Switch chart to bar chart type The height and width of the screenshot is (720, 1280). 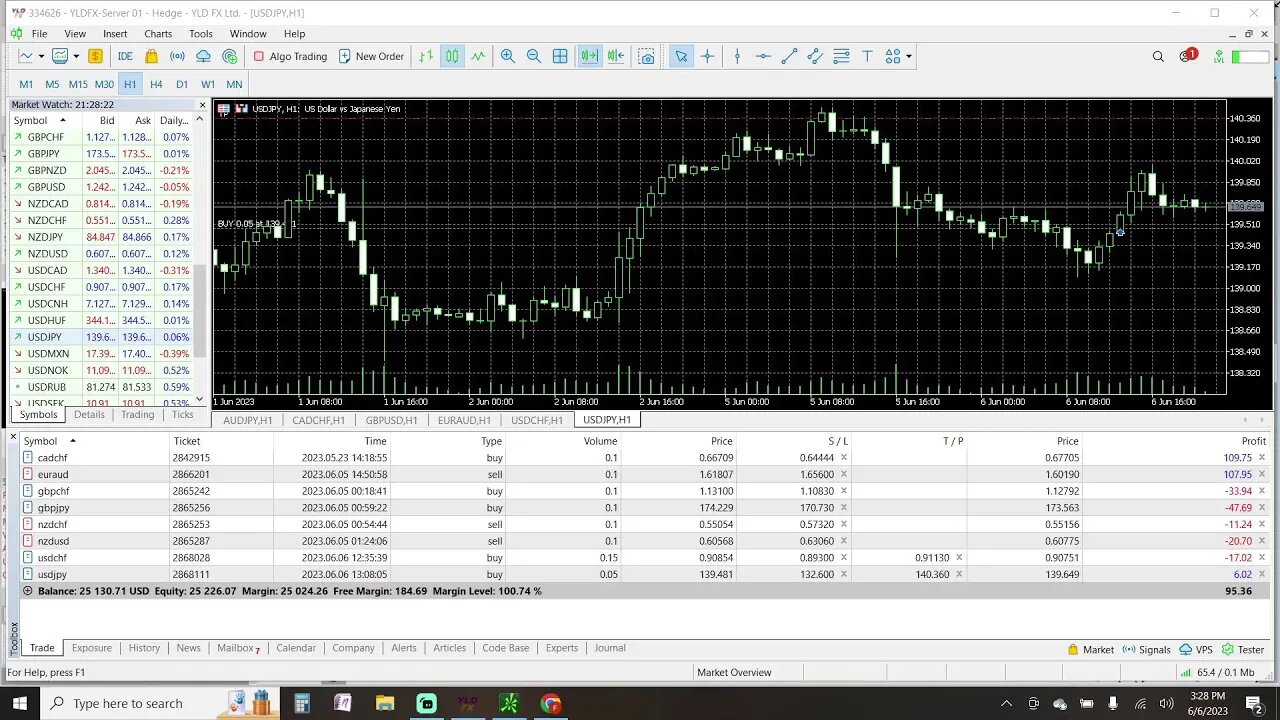pyautogui.click(x=426, y=56)
